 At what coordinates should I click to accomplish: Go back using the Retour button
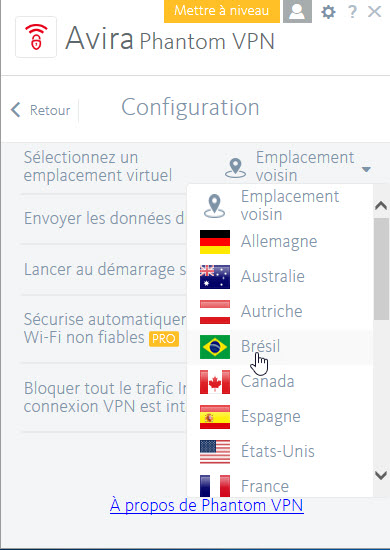tap(40, 110)
